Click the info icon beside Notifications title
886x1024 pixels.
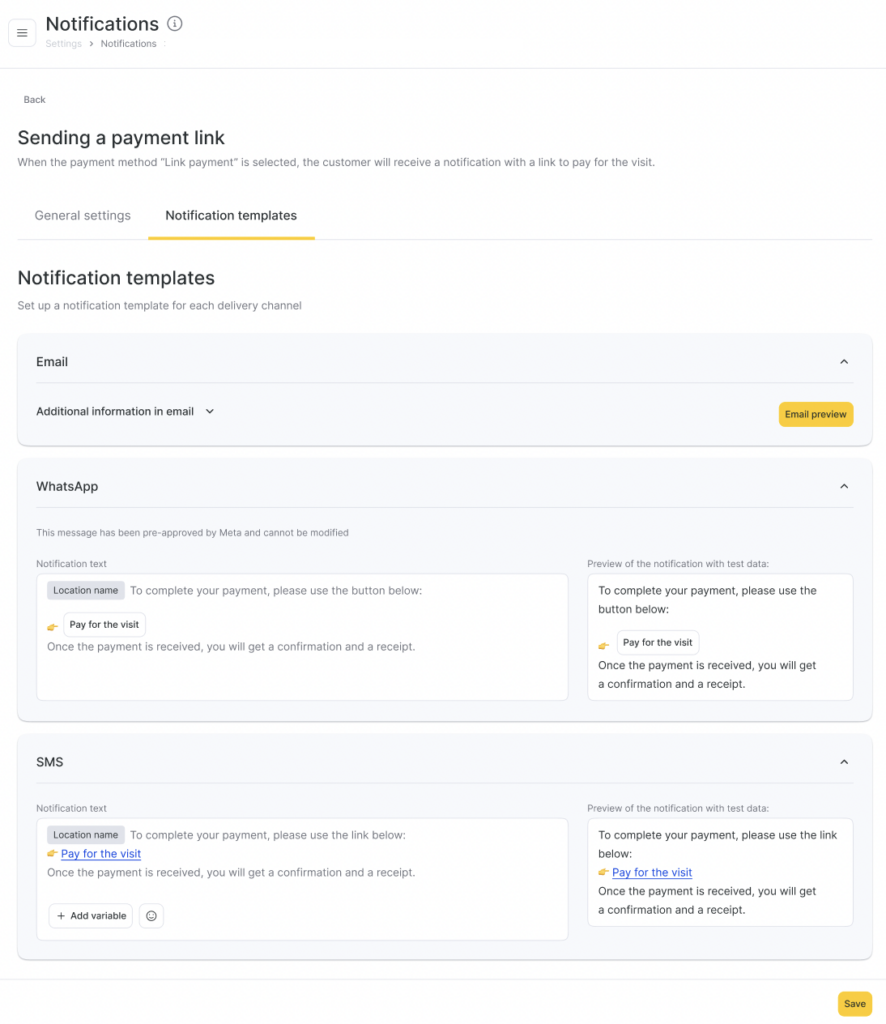pyautogui.click(x=175, y=23)
